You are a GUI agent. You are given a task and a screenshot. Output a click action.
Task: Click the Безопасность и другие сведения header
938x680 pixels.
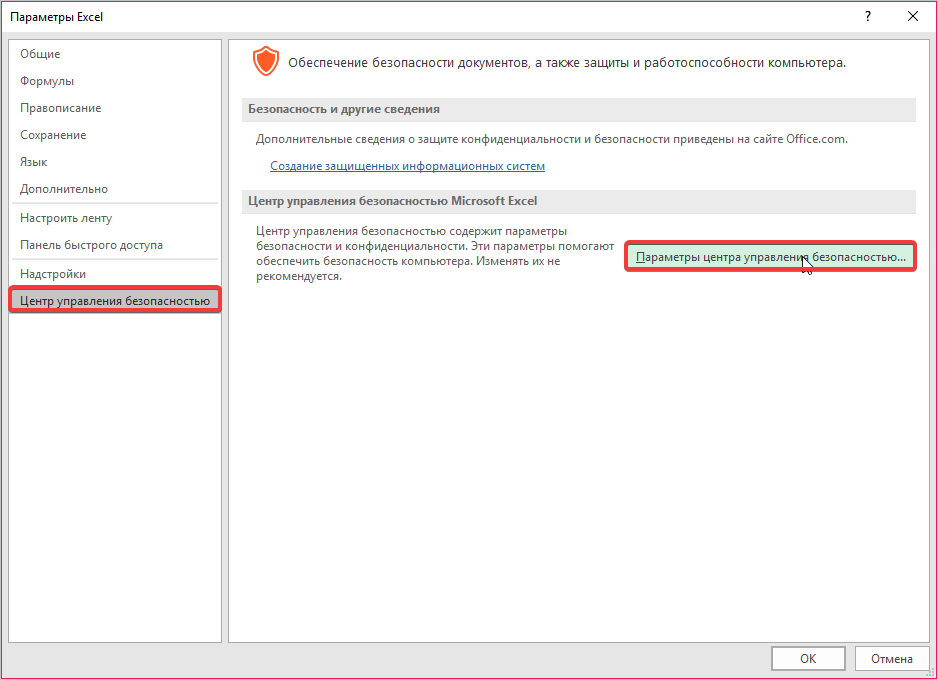pos(344,109)
